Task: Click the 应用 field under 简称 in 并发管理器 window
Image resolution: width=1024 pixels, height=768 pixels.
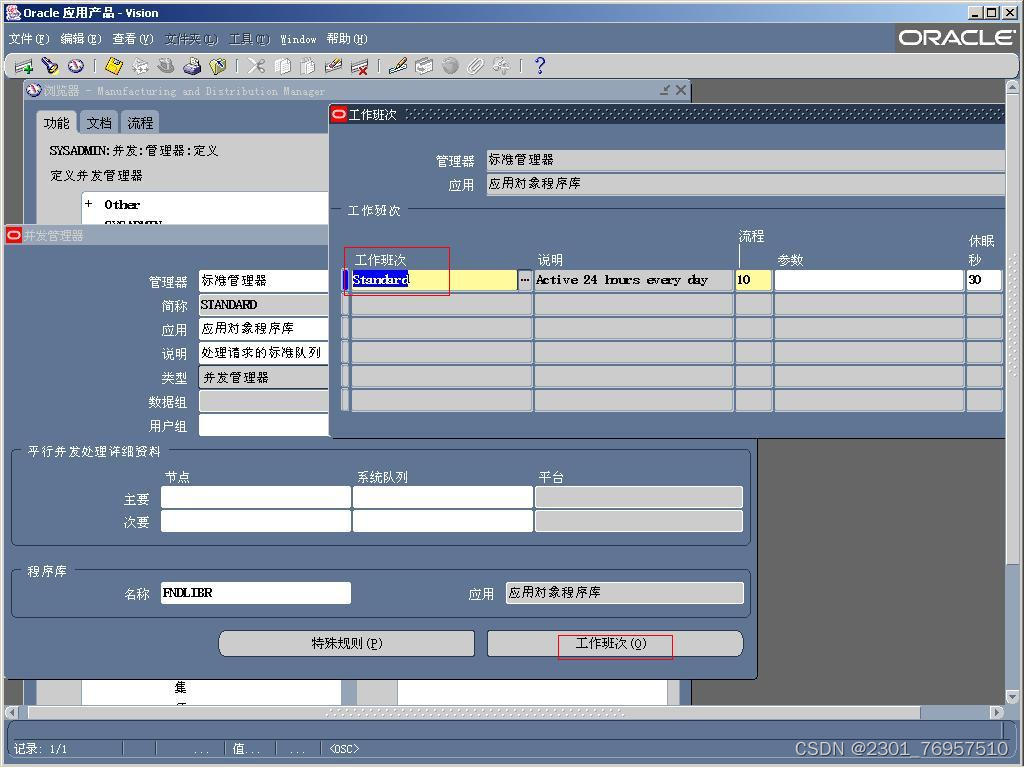Action: pos(264,328)
